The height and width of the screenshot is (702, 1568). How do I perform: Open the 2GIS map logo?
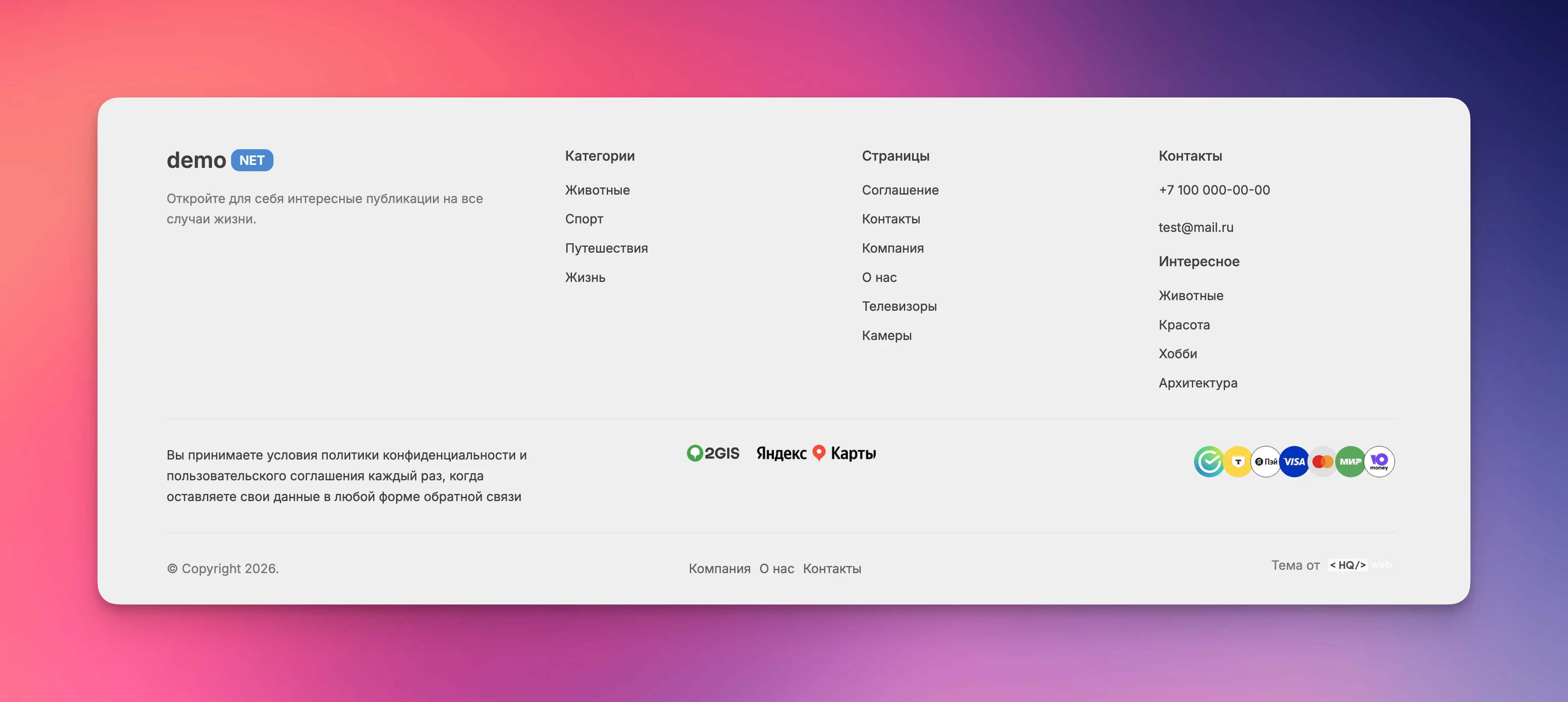(713, 453)
